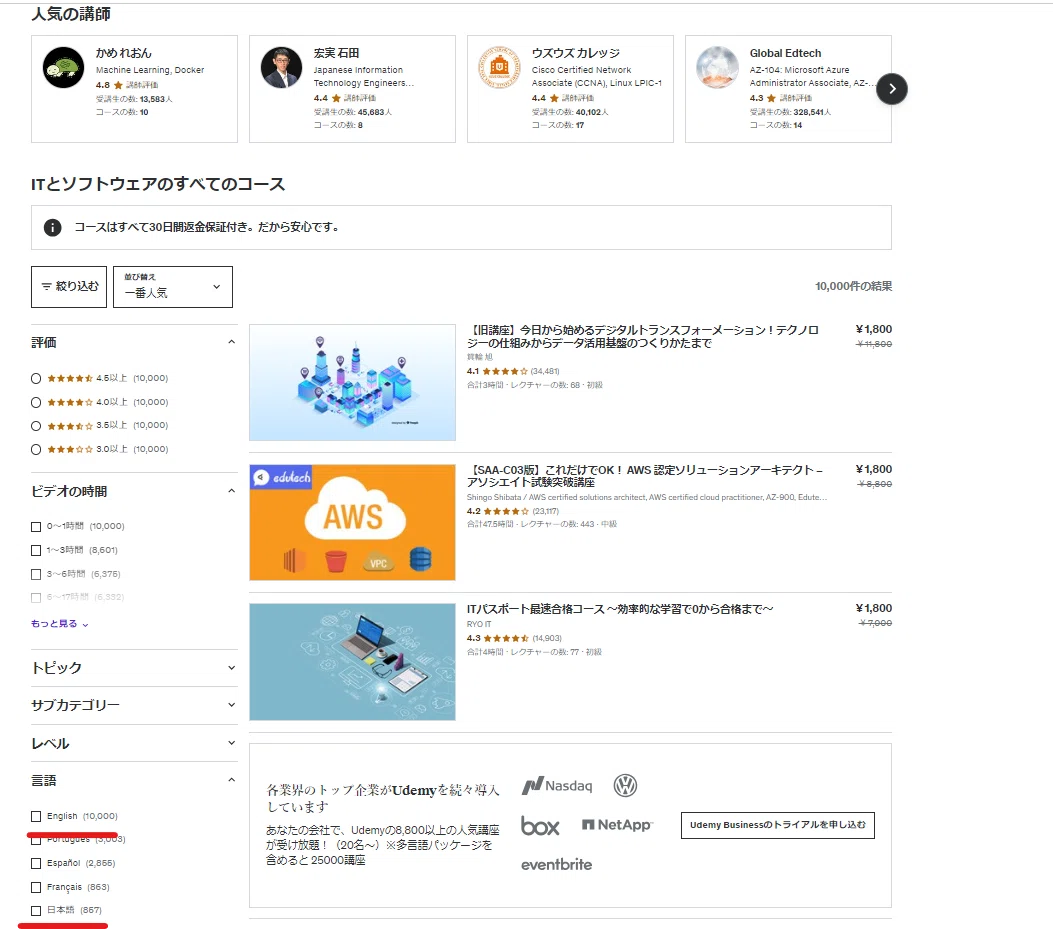Check the 0〜1時間 video duration checkbox
The height and width of the screenshot is (929, 1053).
36,527
